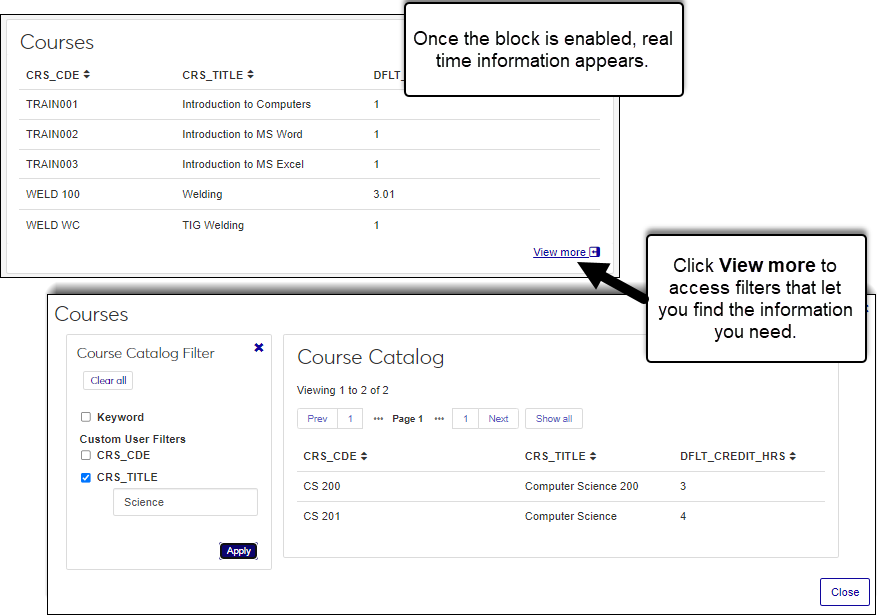Go to previous page with Prev
This screenshot has height=615, width=886.
click(x=317, y=419)
